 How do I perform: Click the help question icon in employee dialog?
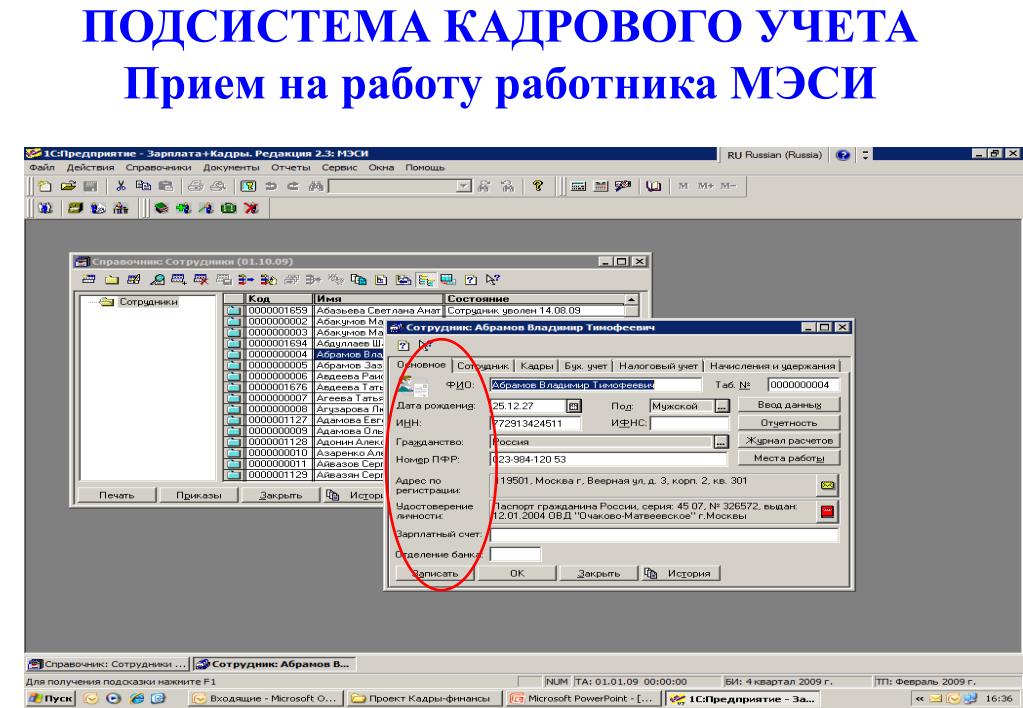tap(403, 345)
